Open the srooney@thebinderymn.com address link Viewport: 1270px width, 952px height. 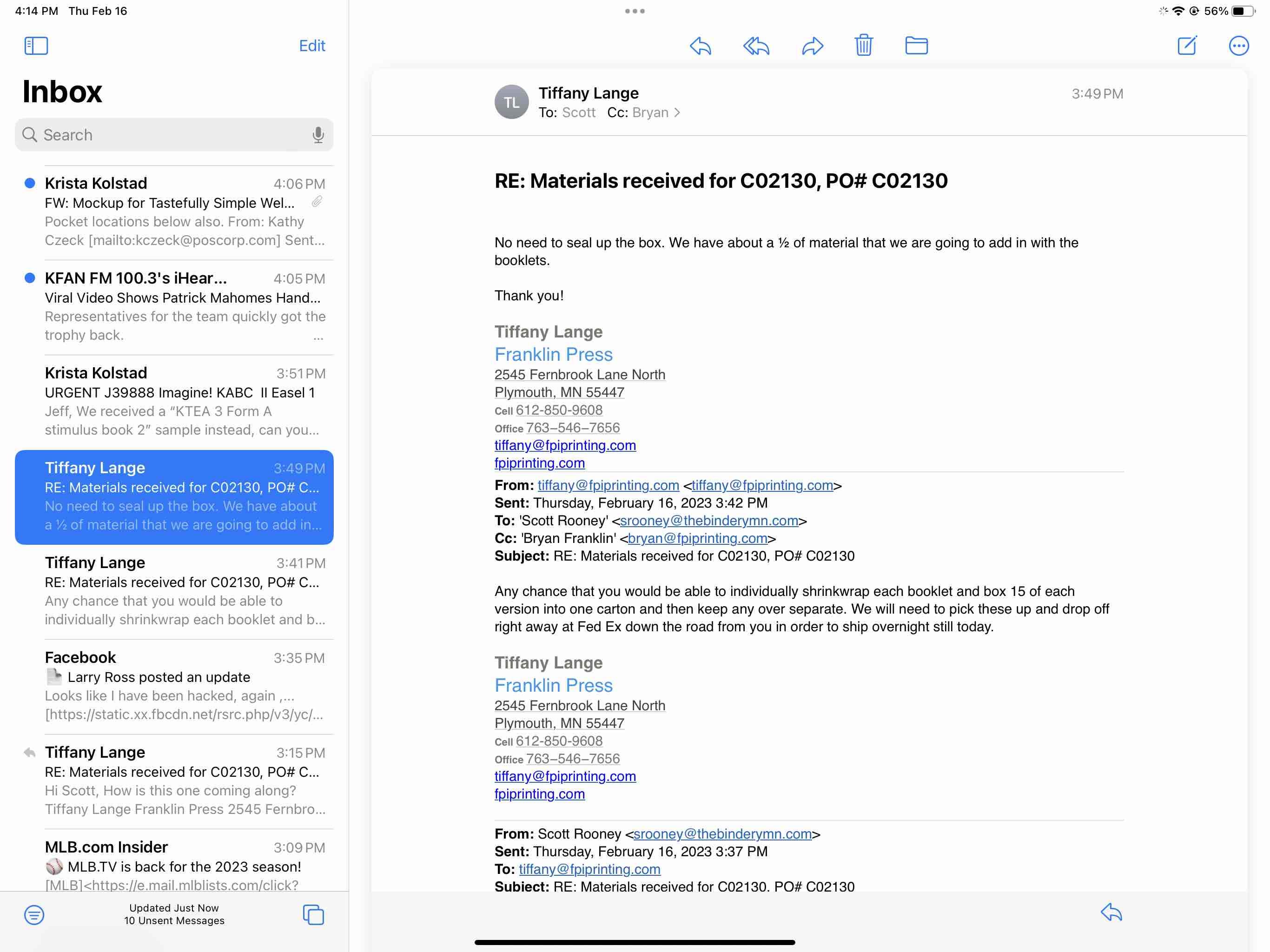pyautogui.click(x=708, y=521)
